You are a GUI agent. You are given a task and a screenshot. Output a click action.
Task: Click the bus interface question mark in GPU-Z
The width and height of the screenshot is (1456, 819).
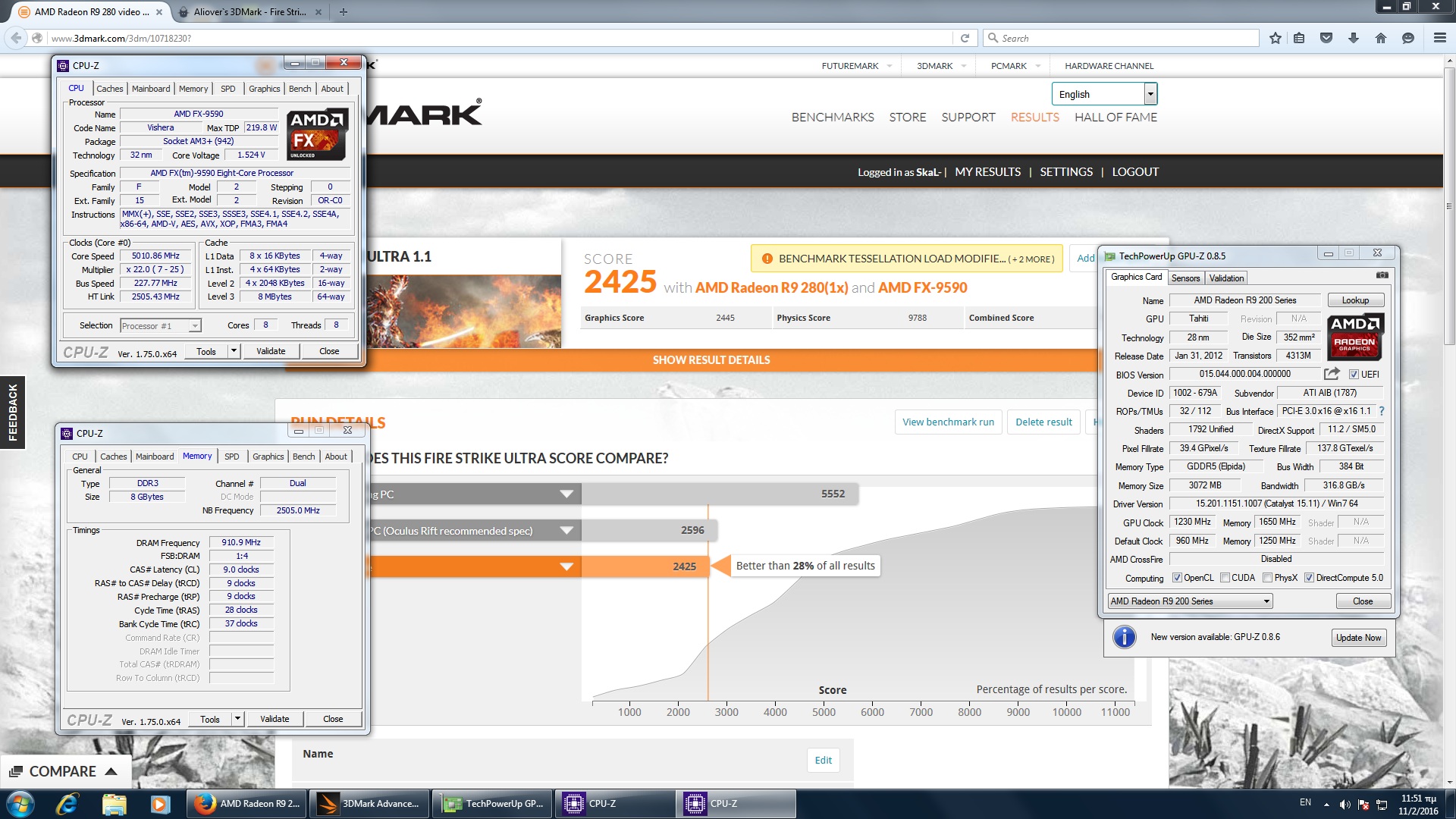[x=1382, y=411]
